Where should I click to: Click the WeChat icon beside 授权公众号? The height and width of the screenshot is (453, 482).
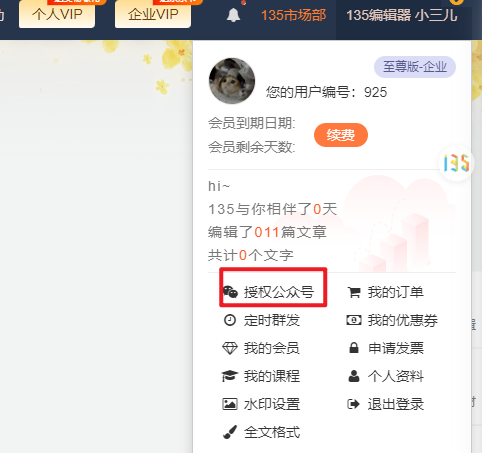[x=230, y=292]
